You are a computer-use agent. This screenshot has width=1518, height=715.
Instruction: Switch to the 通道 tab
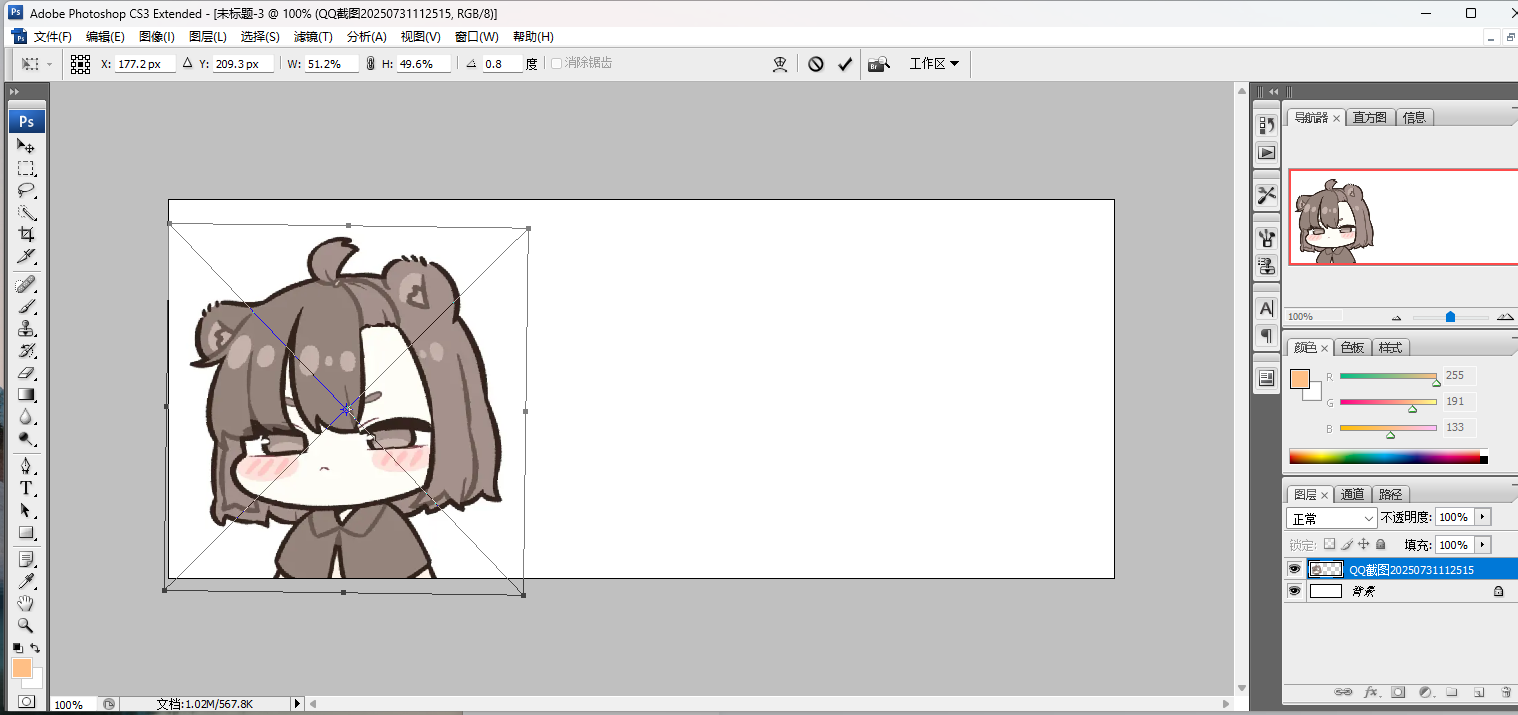(1352, 494)
